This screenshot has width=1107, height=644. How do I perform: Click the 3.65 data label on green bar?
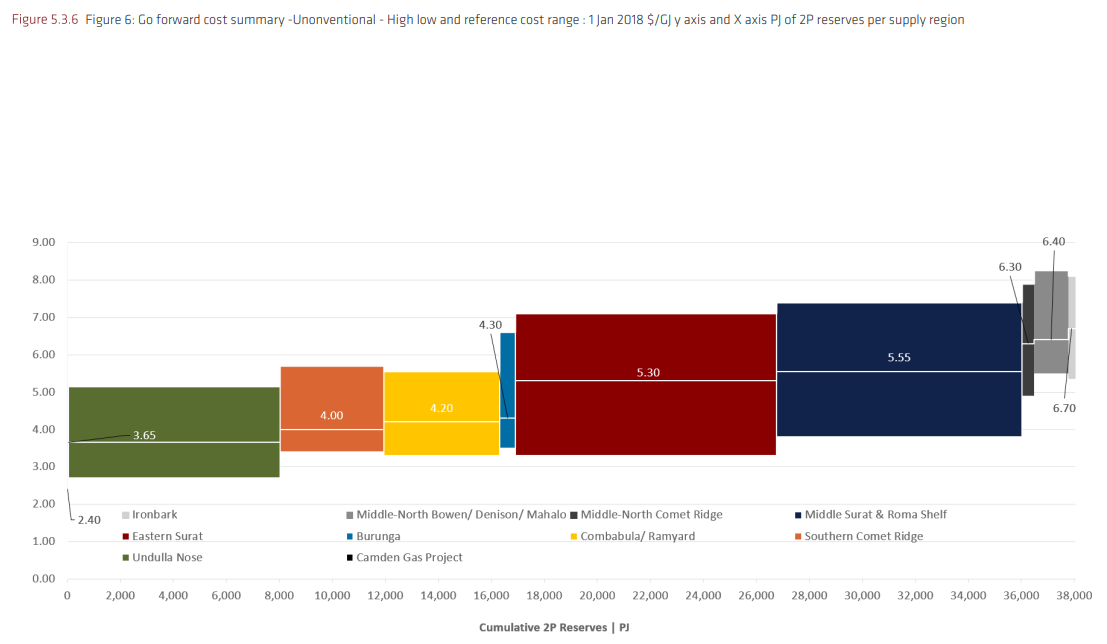pyautogui.click(x=144, y=435)
